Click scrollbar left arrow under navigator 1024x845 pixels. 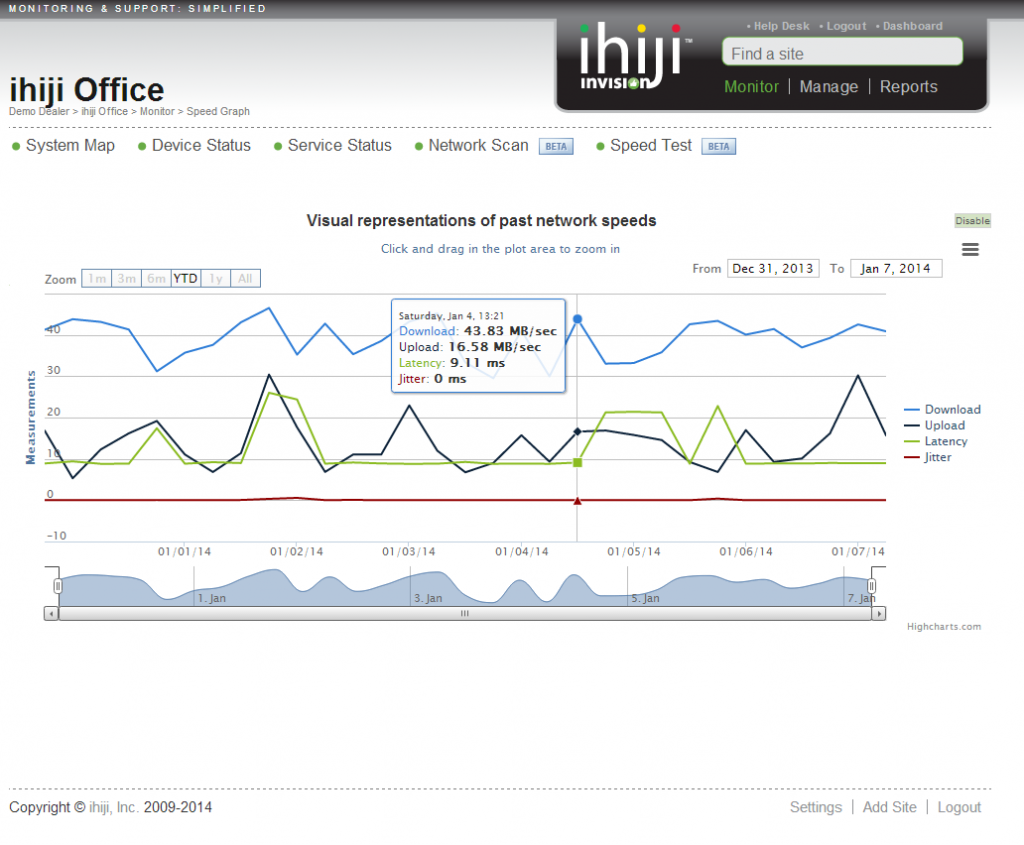tap(51, 614)
